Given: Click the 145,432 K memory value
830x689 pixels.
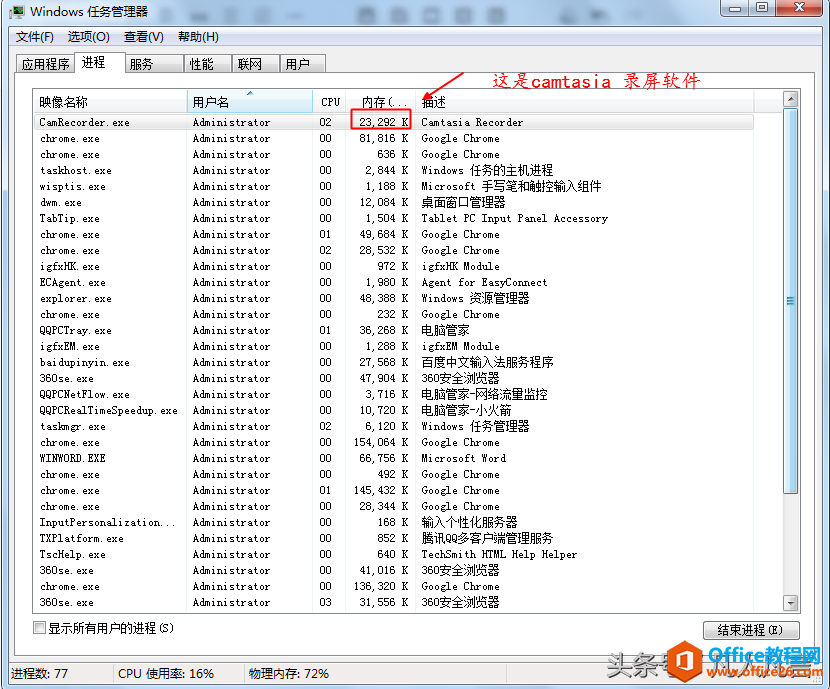Looking at the screenshot, I should coord(381,491).
